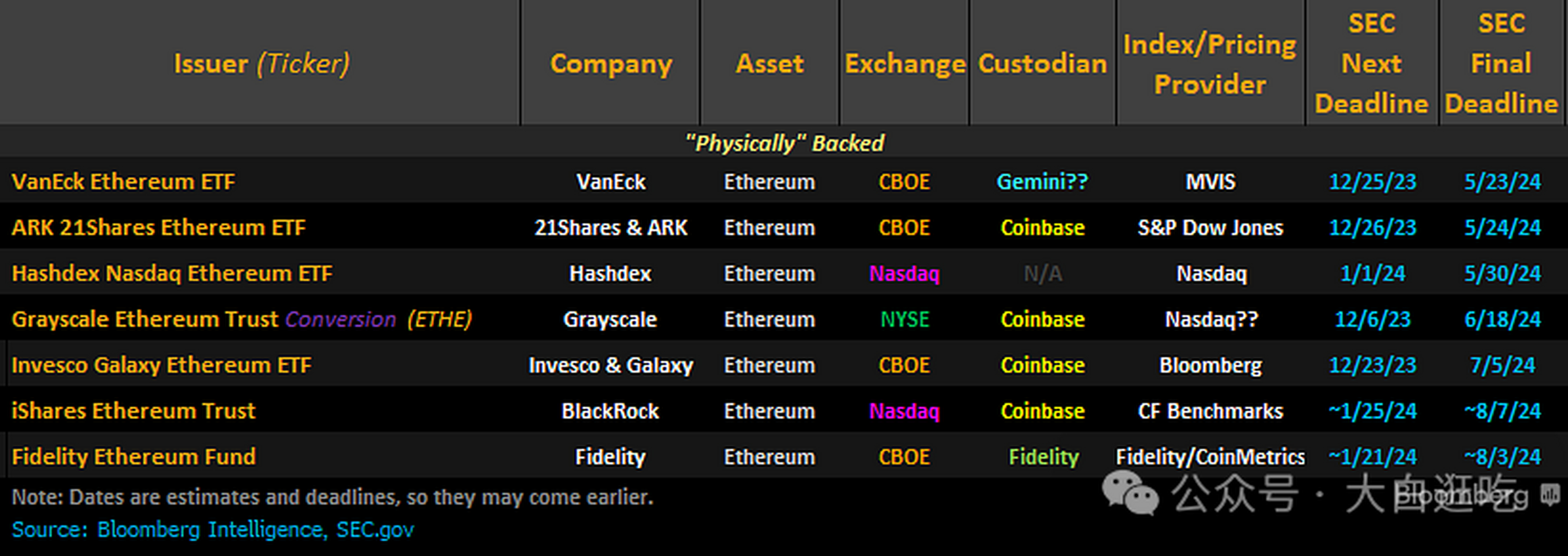Click the 5/23/24 final deadline date
This screenshot has width=1568, height=556.
coord(1502,182)
